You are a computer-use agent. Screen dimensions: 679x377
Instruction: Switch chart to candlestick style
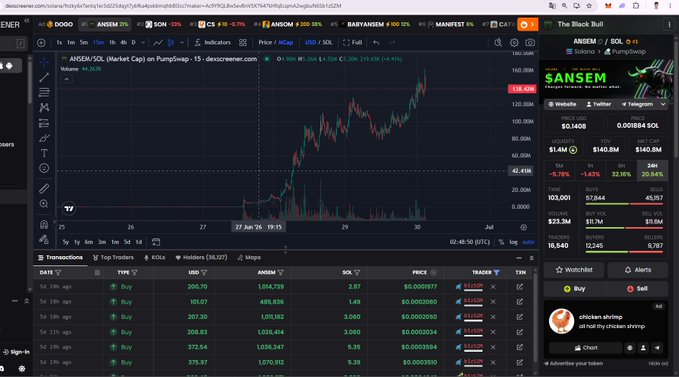tap(171, 42)
